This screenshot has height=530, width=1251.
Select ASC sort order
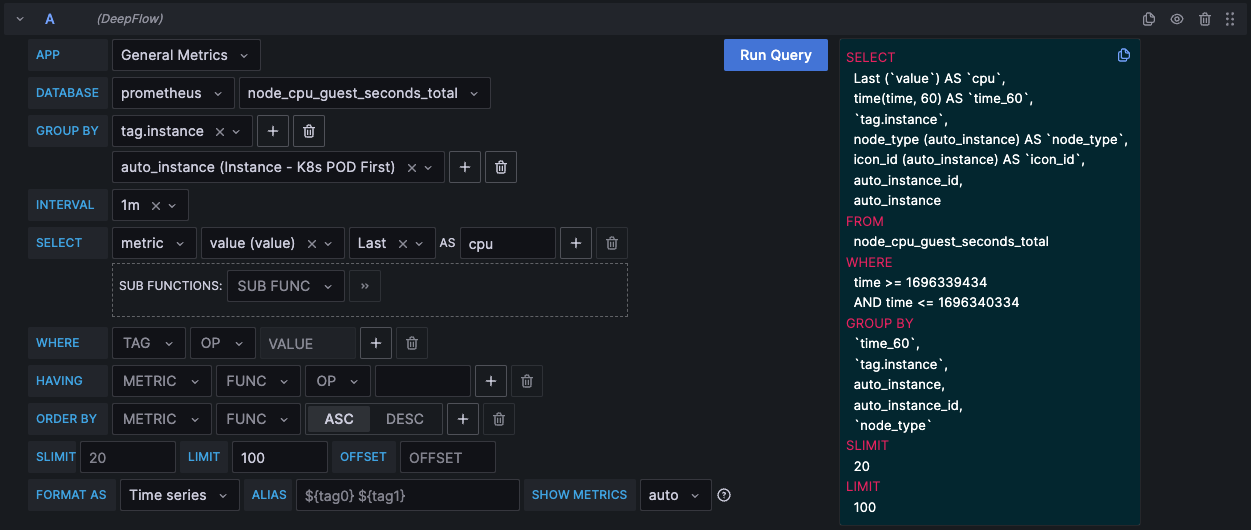click(339, 419)
